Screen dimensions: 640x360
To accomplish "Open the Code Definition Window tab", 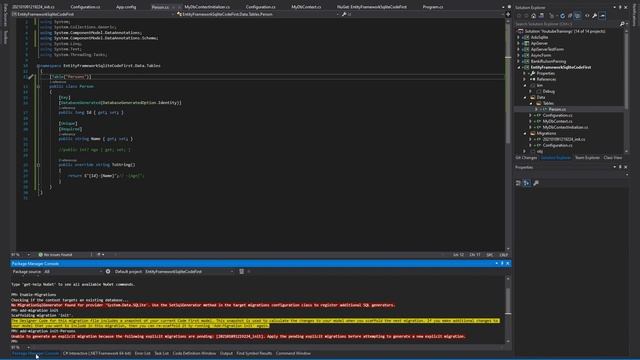I will click(194, 353).
